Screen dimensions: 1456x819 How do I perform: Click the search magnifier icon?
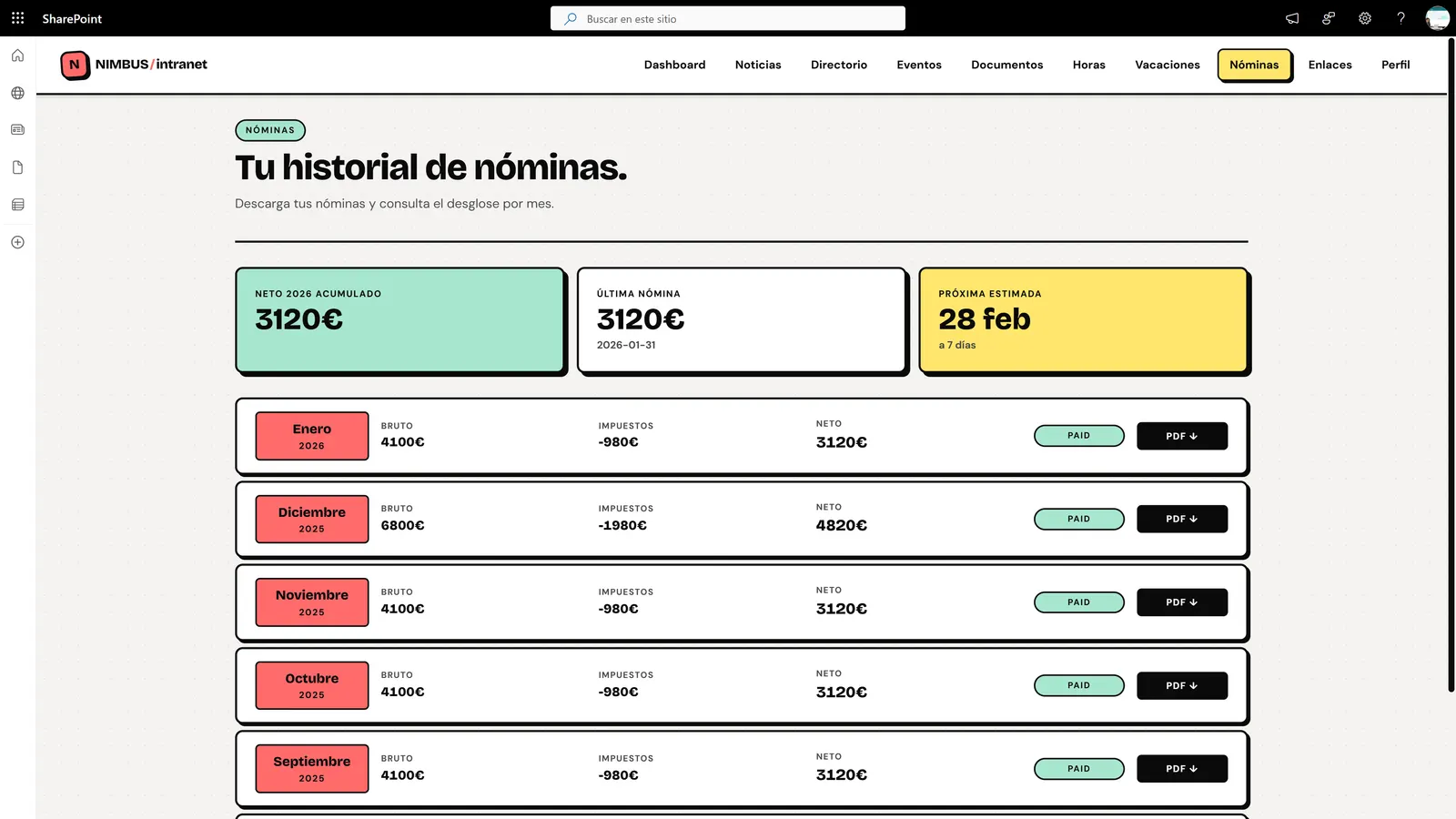coord(571,18)
